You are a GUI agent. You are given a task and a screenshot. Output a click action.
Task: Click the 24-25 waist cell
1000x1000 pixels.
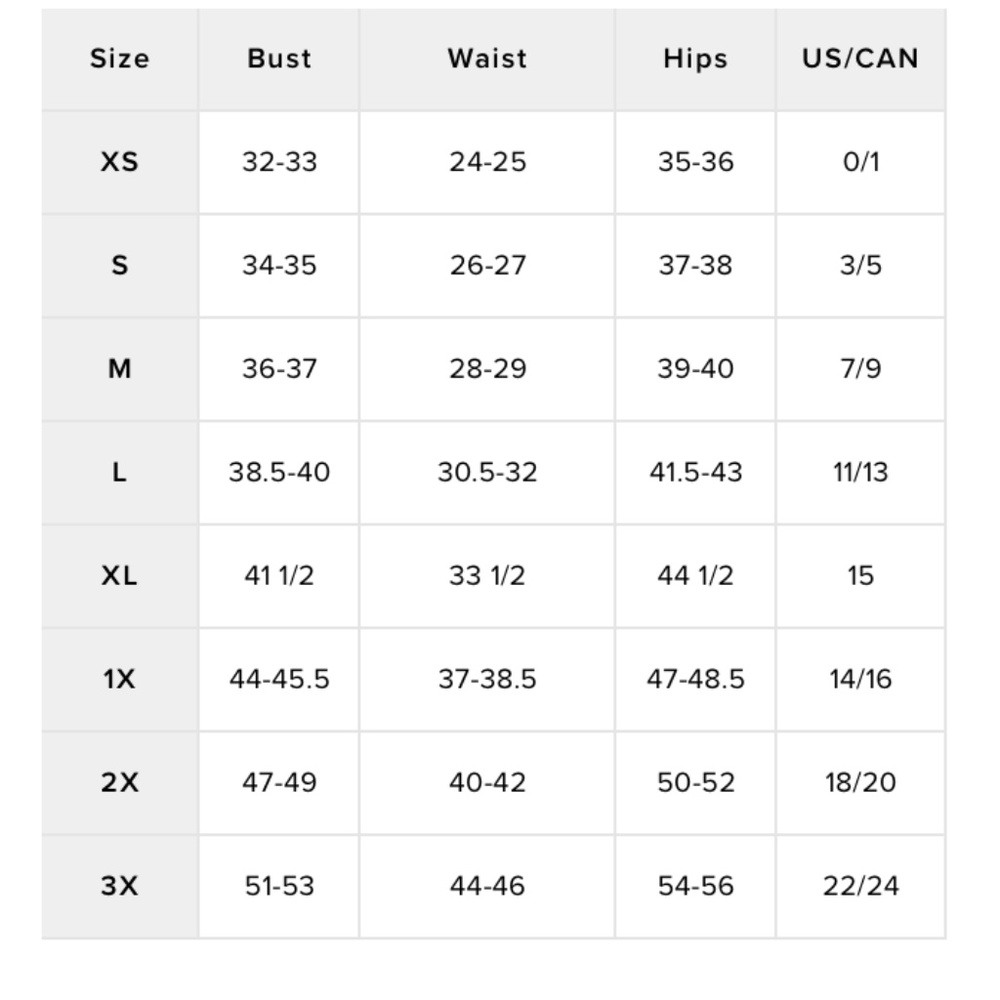[x=487, y=162]
